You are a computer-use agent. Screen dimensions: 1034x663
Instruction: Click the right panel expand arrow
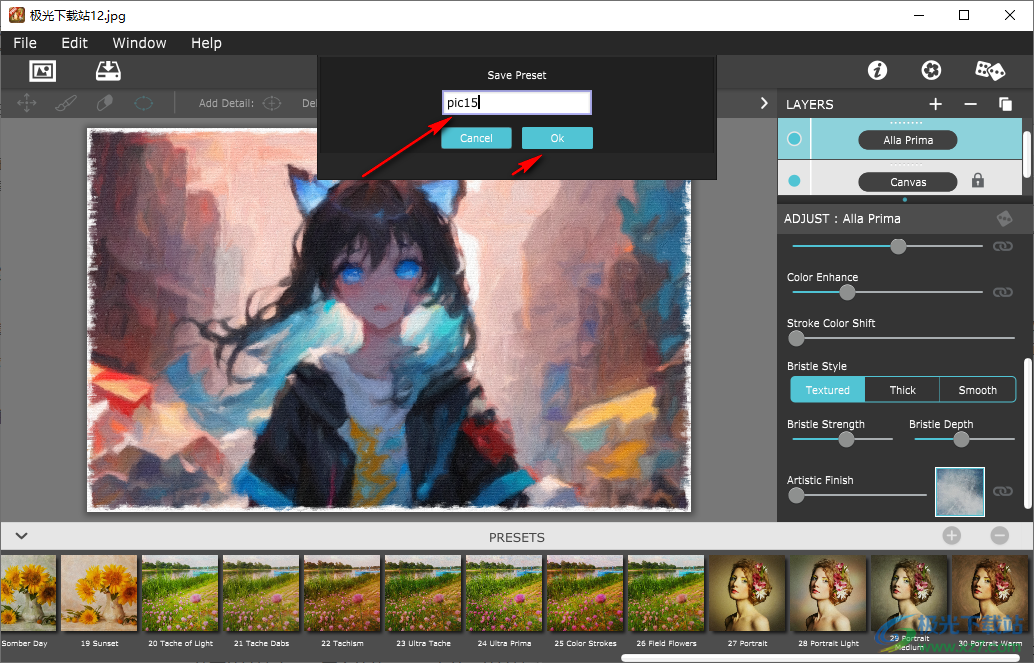[x=764, y=102]
